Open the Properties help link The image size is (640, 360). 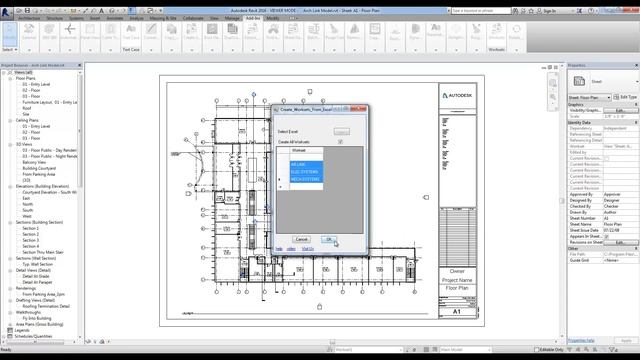coord(581,340)
